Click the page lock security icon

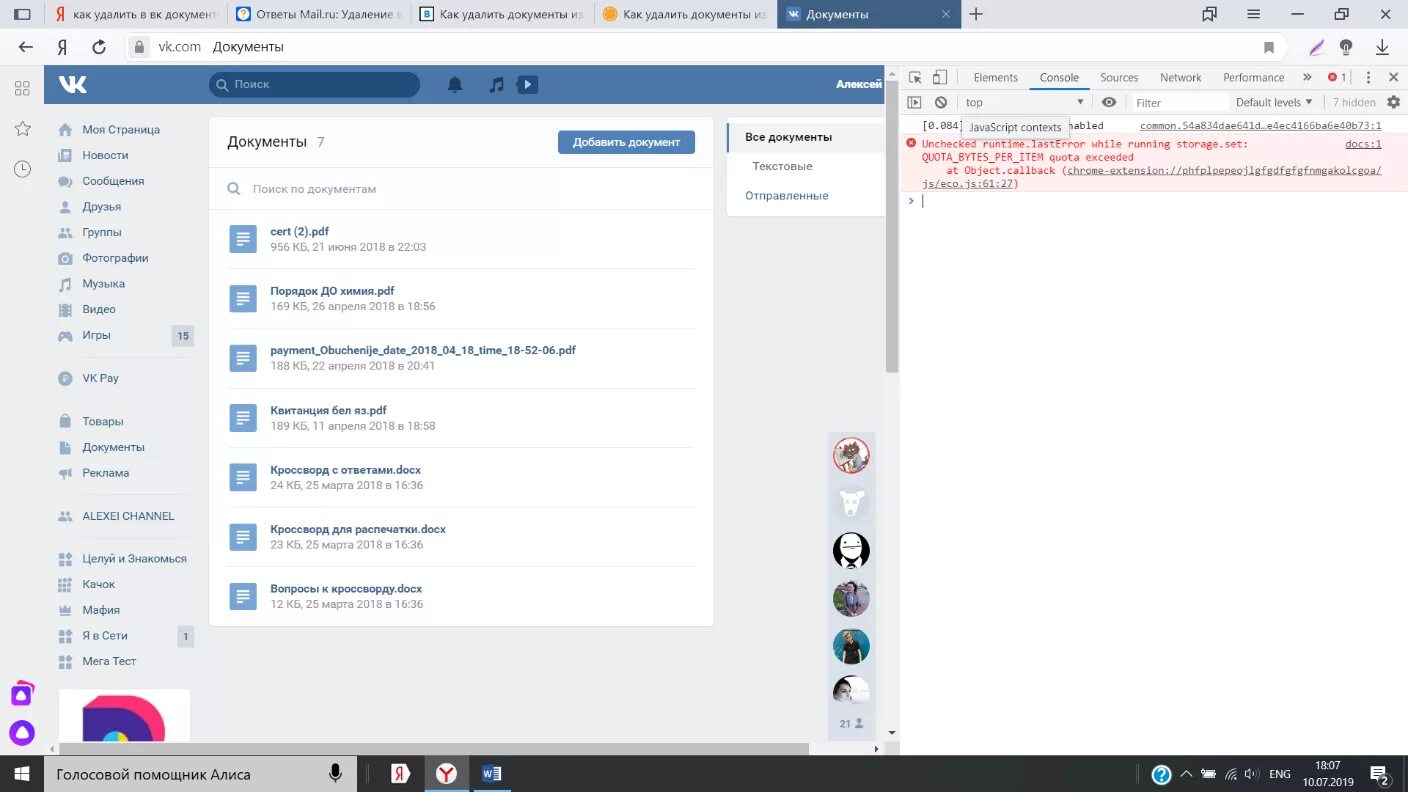(x=140, y=47)
